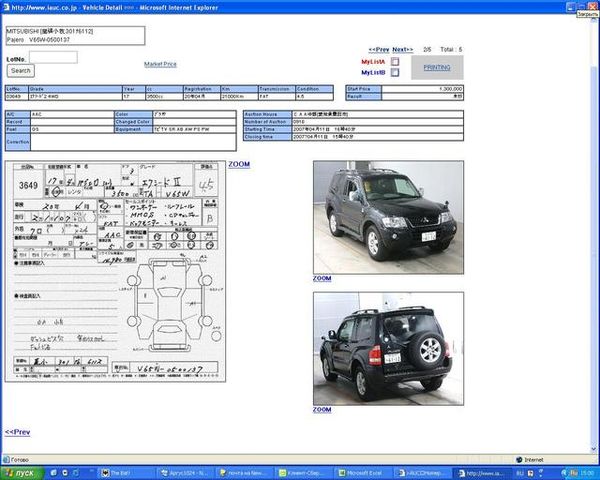This screenshot has width=600, height=480.
Task: Tick the MyListA checkbox
Action: tap(395, 62)
